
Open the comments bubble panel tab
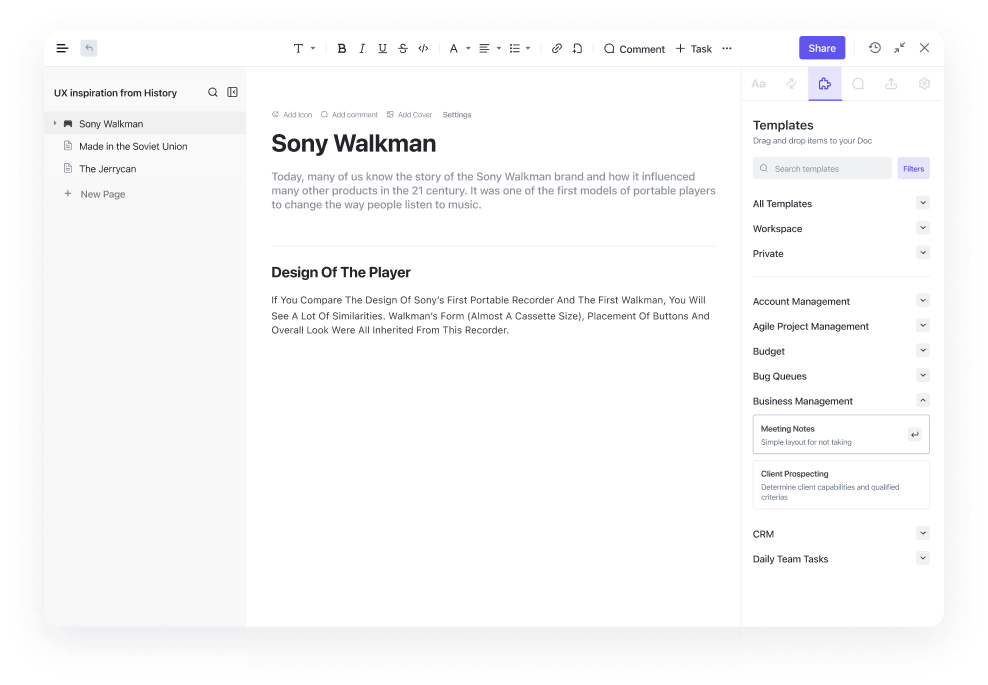pyautogui.click(x=858, y=84)
